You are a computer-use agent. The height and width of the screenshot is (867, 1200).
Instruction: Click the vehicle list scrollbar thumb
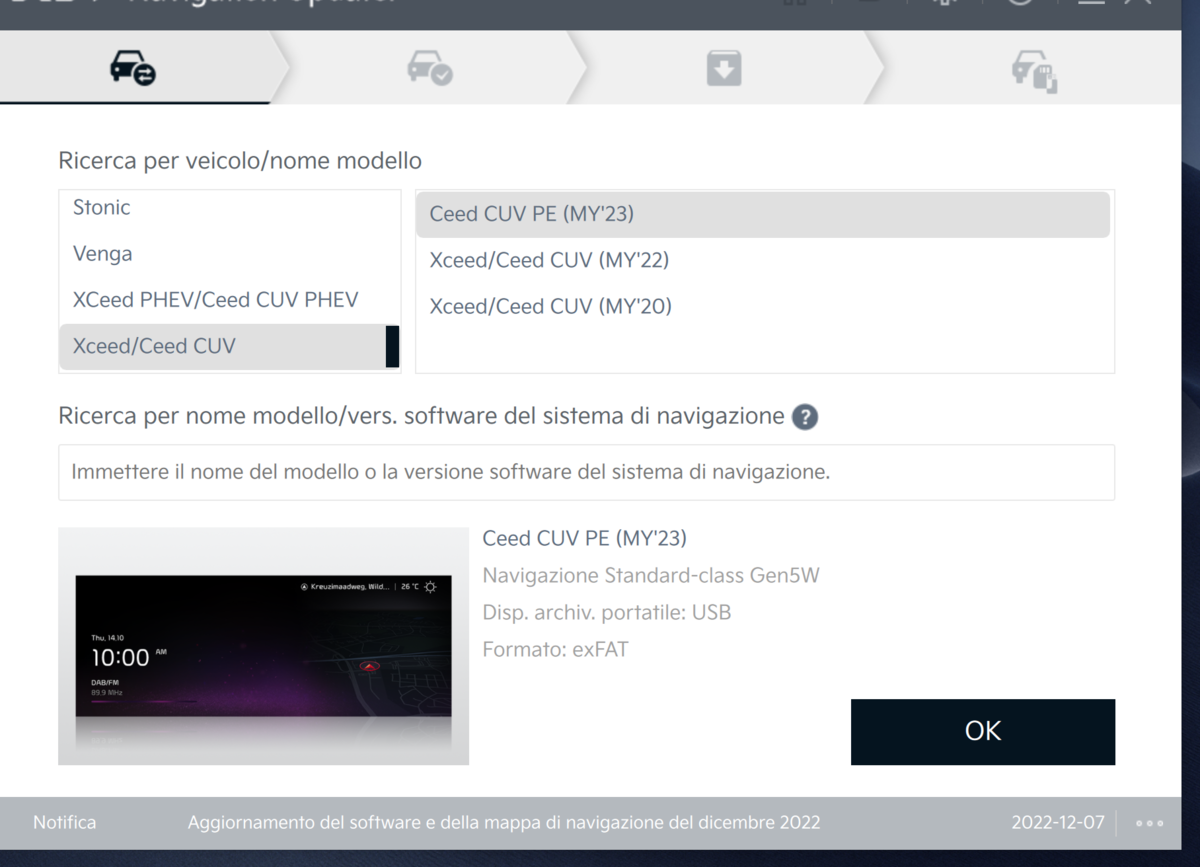(x=392, y=346)
